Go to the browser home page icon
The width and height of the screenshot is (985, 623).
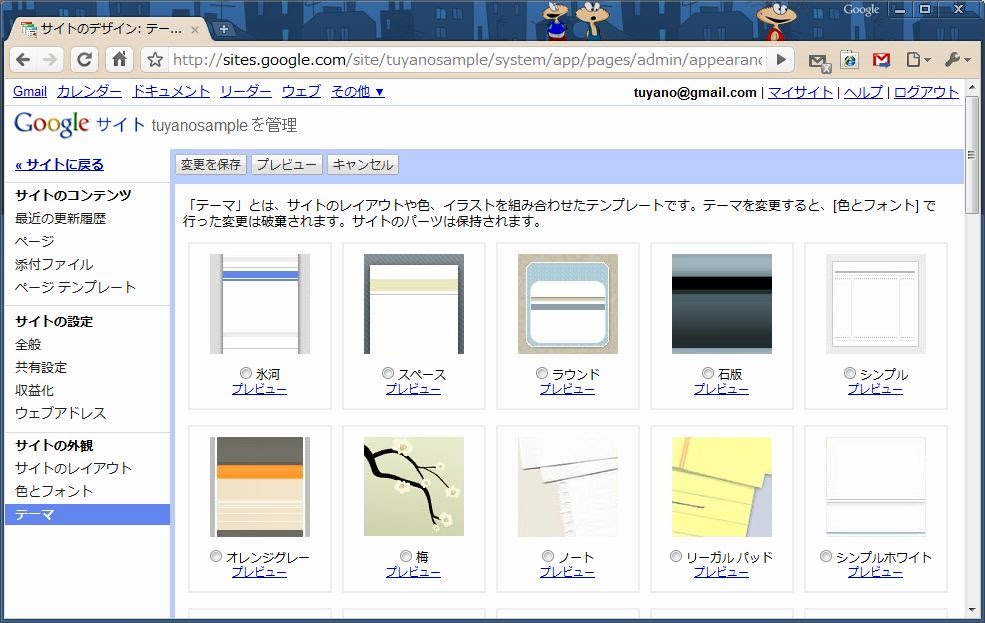119,60
